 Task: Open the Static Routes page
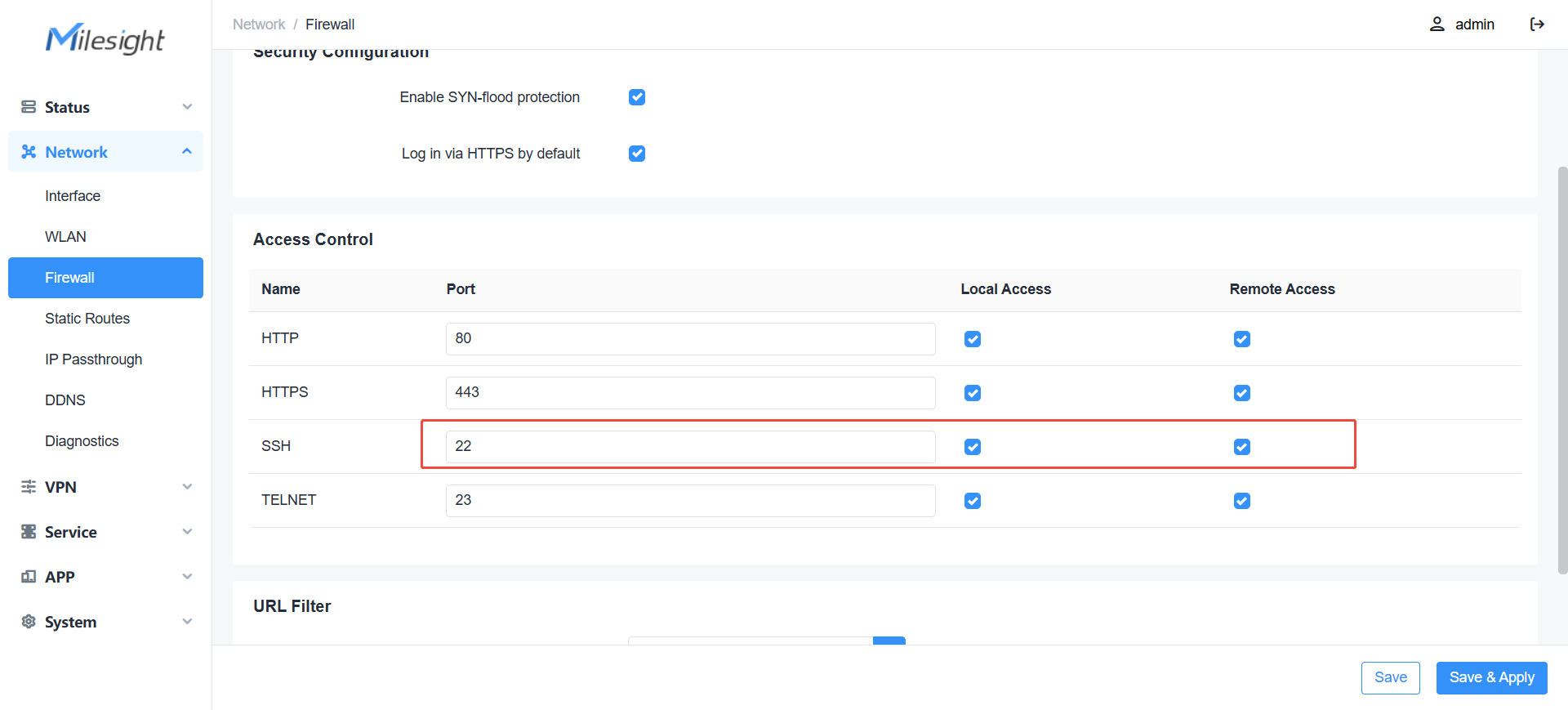pos(87,319)
